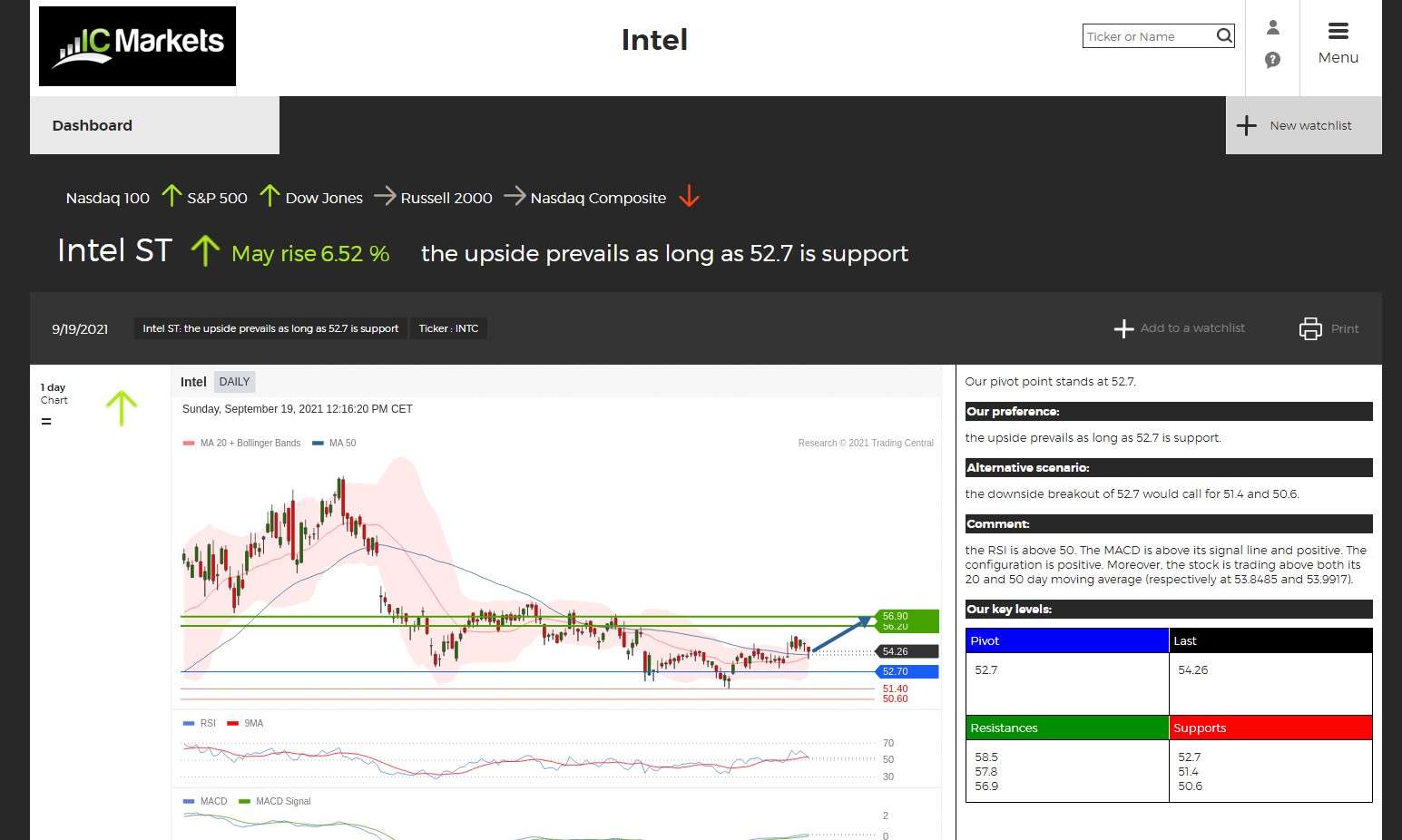The width and height of the screenshot is (1402, 840).
Task: Click the IC Markets logo
Action: pyautogui.click(x=137, y=46)
